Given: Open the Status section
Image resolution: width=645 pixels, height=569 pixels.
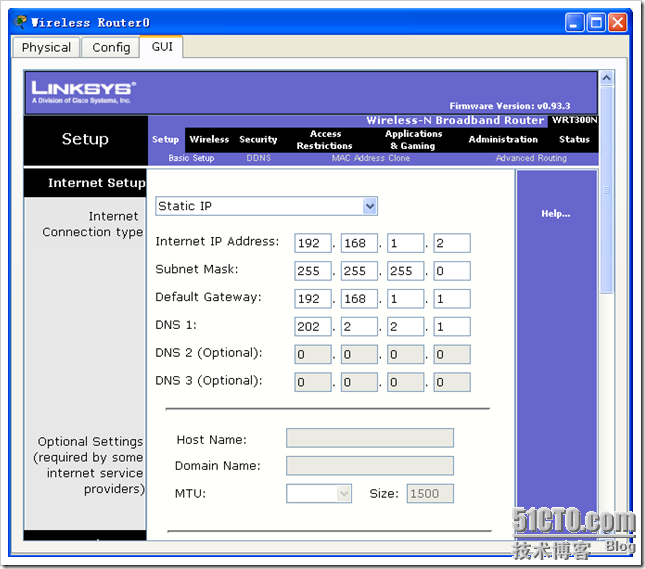Looking at the screenshot, I should (574, 139).
